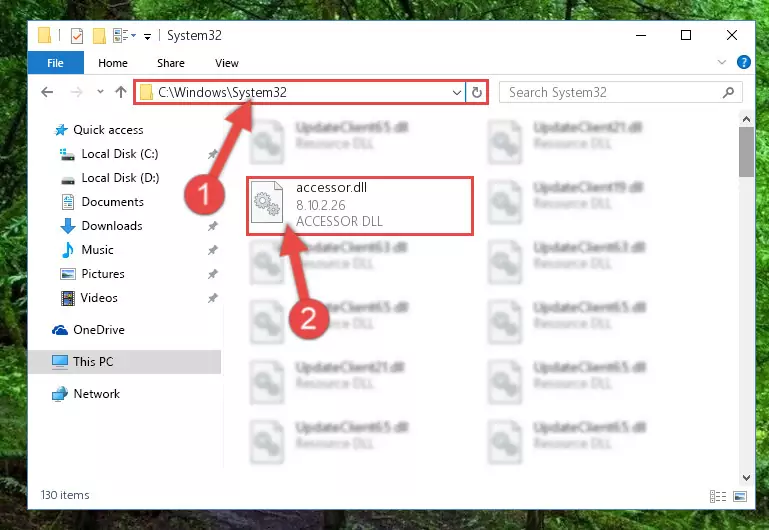Click the Quick access star icon
This screenshot has height=530, width=769.
(61, 130)
